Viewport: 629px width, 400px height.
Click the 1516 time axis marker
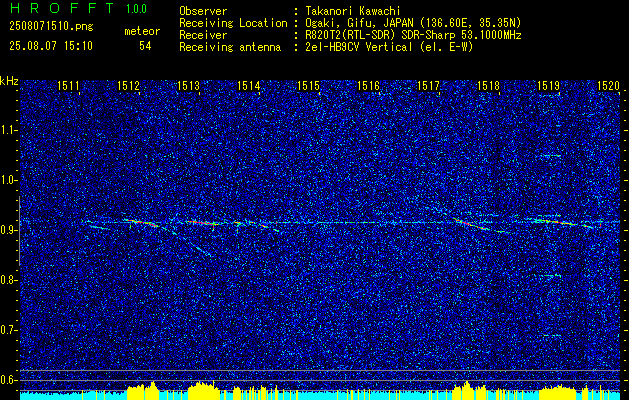pyautogui.click(x=368, y=85)
